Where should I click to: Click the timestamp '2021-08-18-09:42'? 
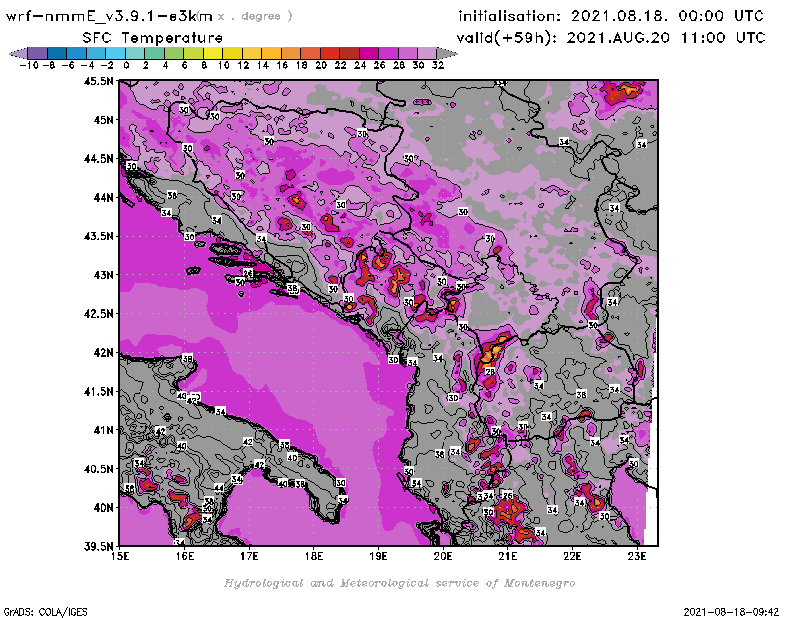731,611
